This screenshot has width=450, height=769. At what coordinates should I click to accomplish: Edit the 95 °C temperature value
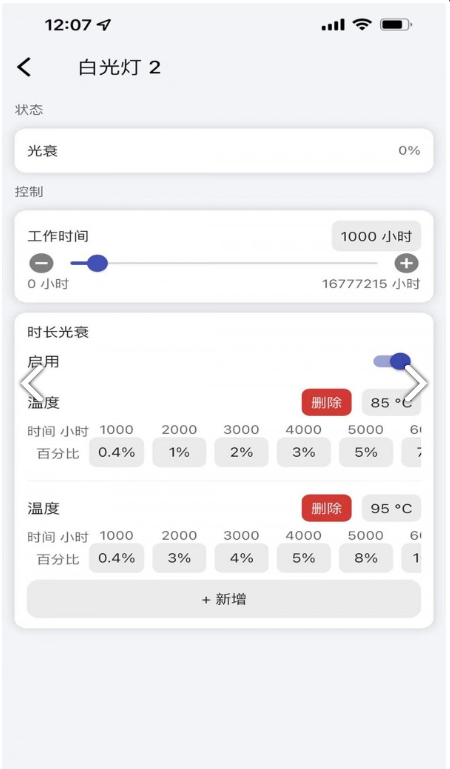point(391,508)
